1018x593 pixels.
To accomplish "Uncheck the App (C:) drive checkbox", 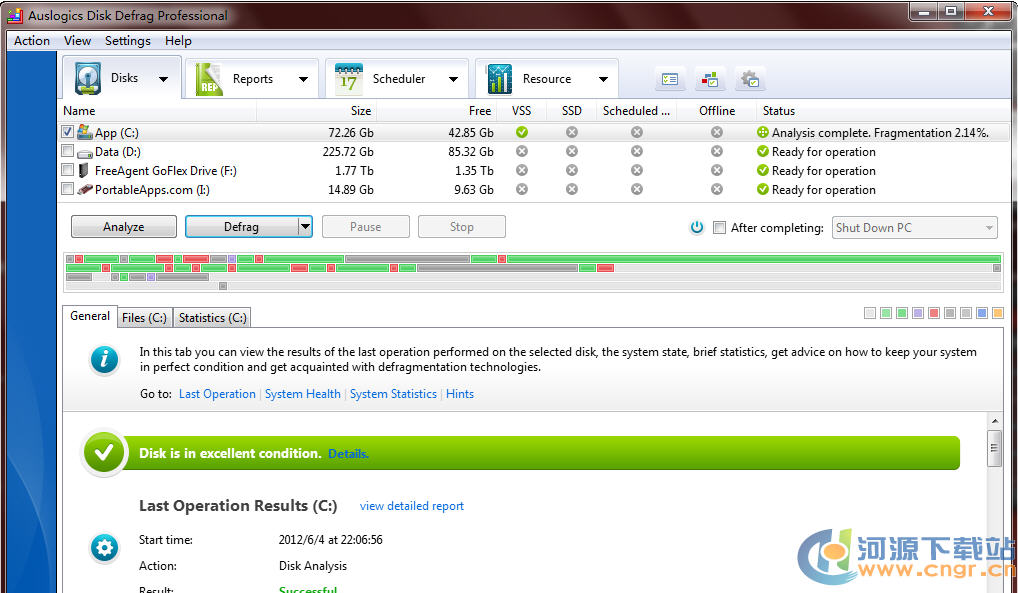I will point(68,132).
